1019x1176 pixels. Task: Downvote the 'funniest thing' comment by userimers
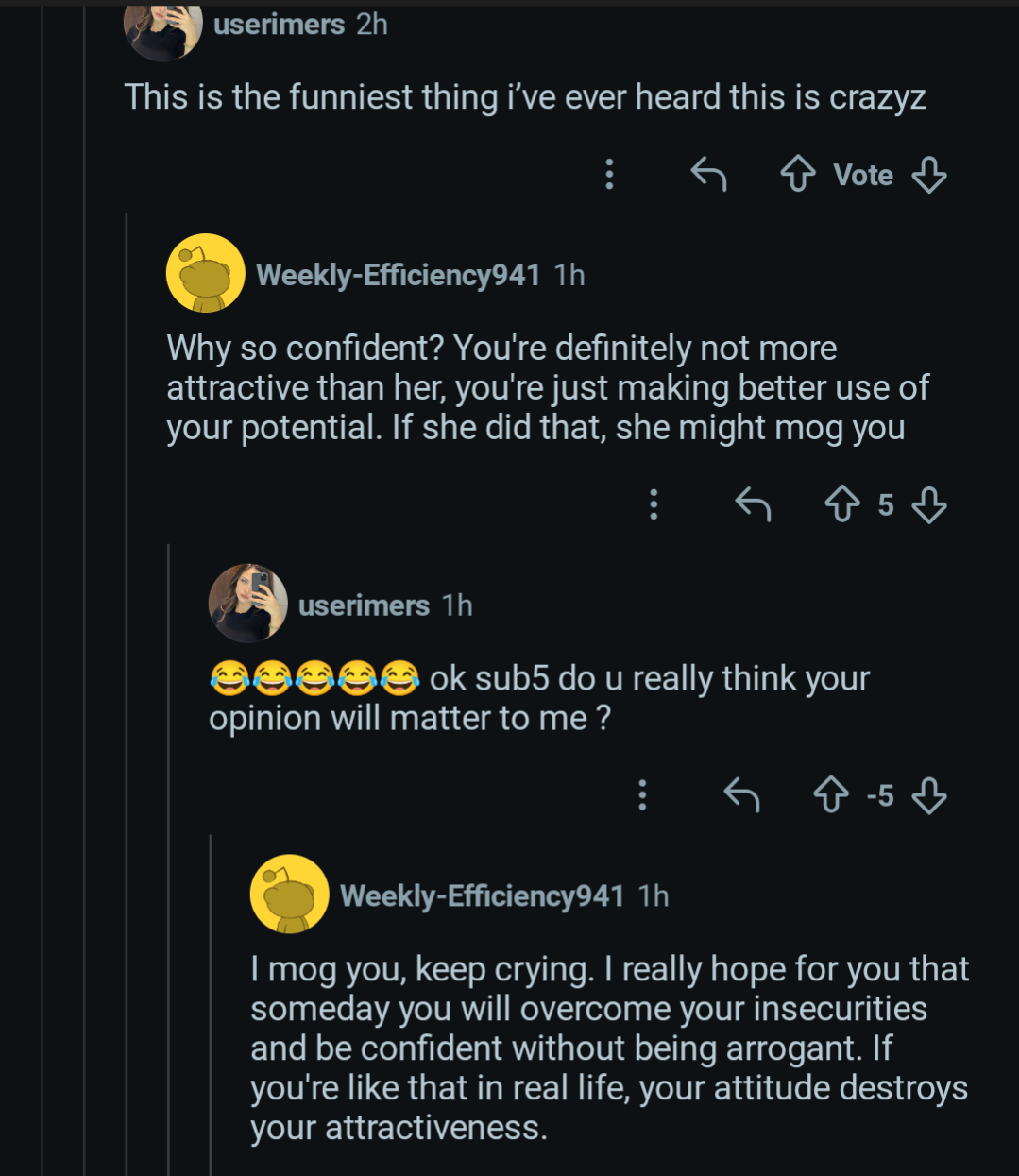(929, 175)
